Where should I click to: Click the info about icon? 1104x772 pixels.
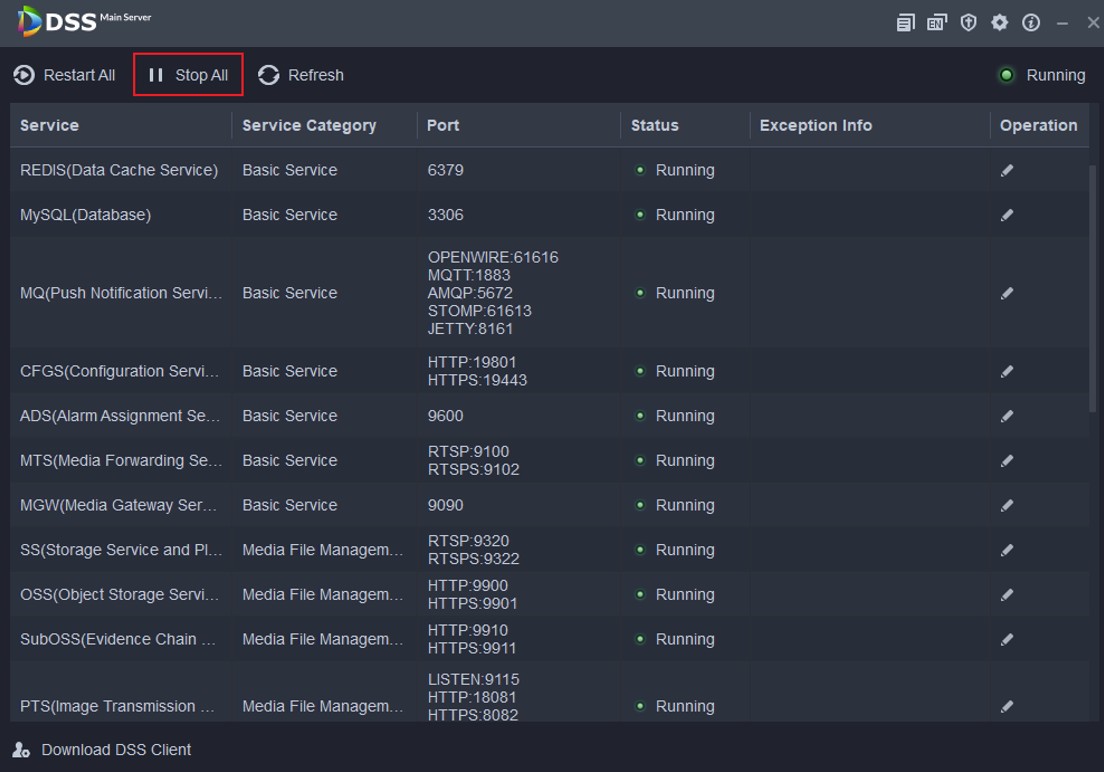click(1031, 23)
